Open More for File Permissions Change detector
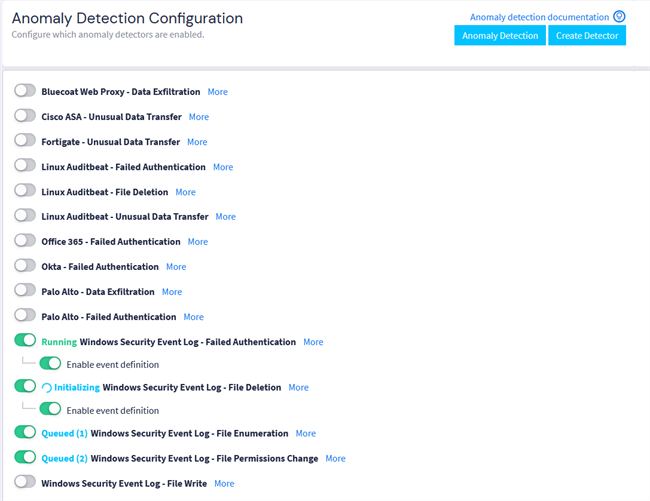The image size is (650, 501). coord(335,459)
